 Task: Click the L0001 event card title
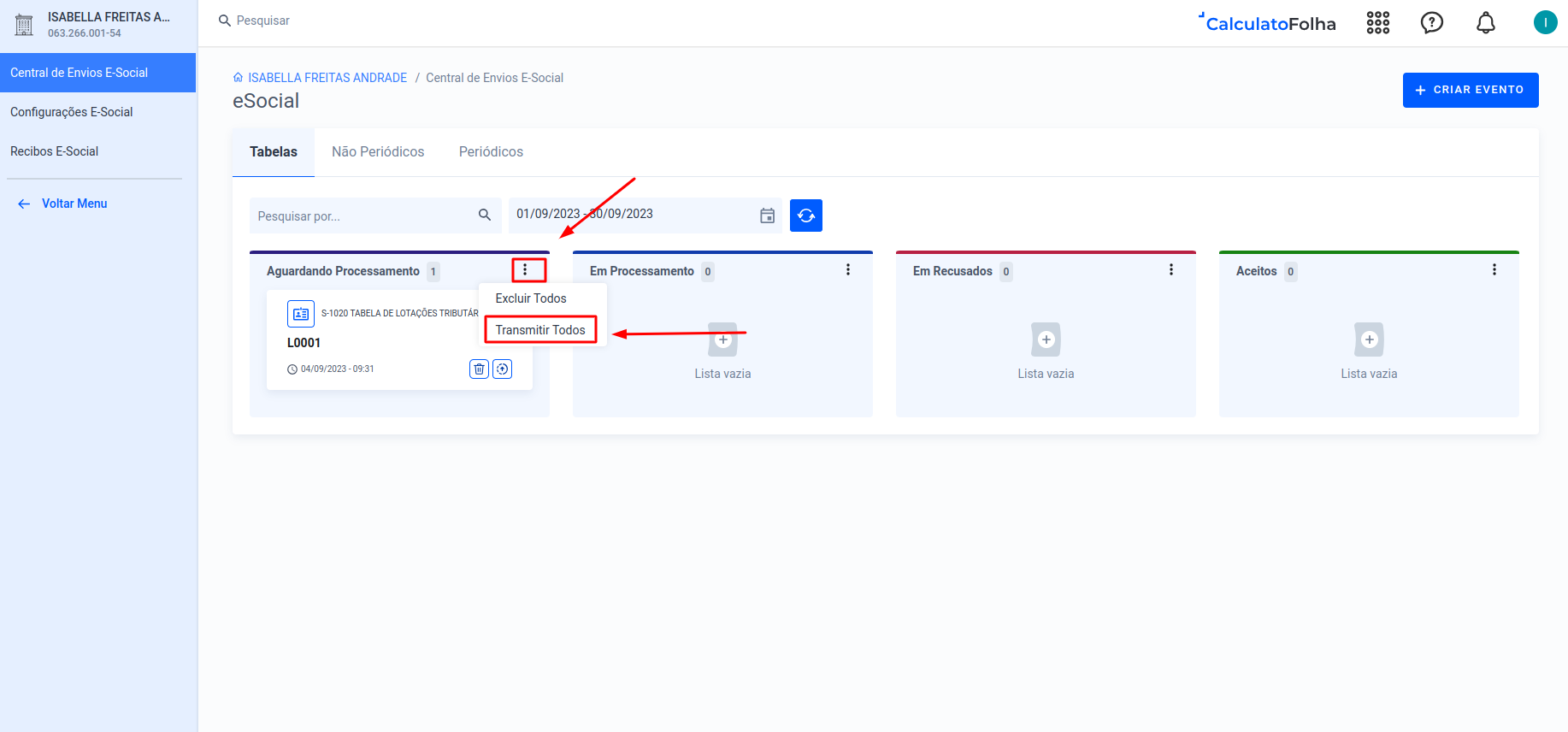(304, 343)
